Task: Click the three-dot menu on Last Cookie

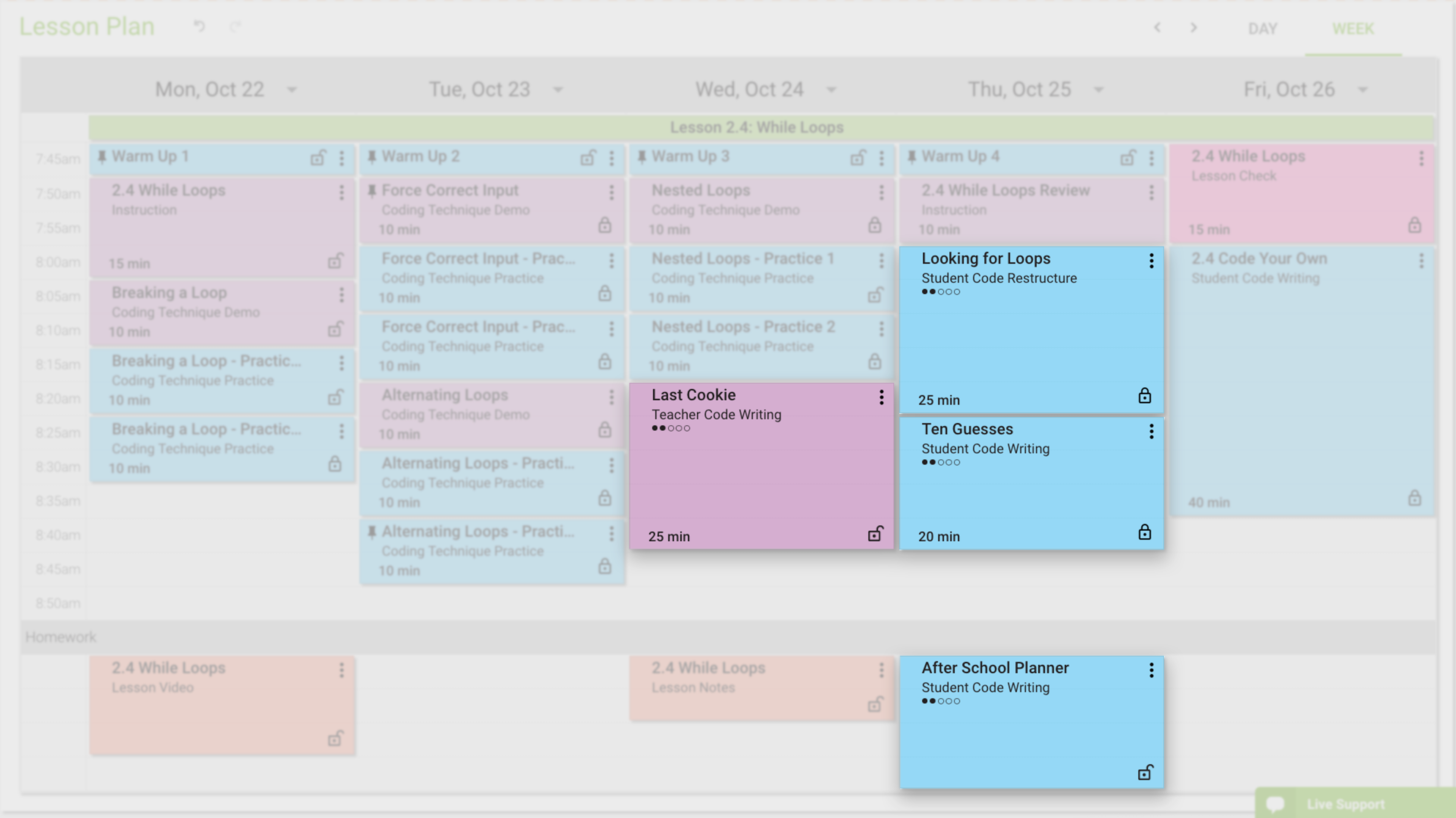Action: pos(881,397)
